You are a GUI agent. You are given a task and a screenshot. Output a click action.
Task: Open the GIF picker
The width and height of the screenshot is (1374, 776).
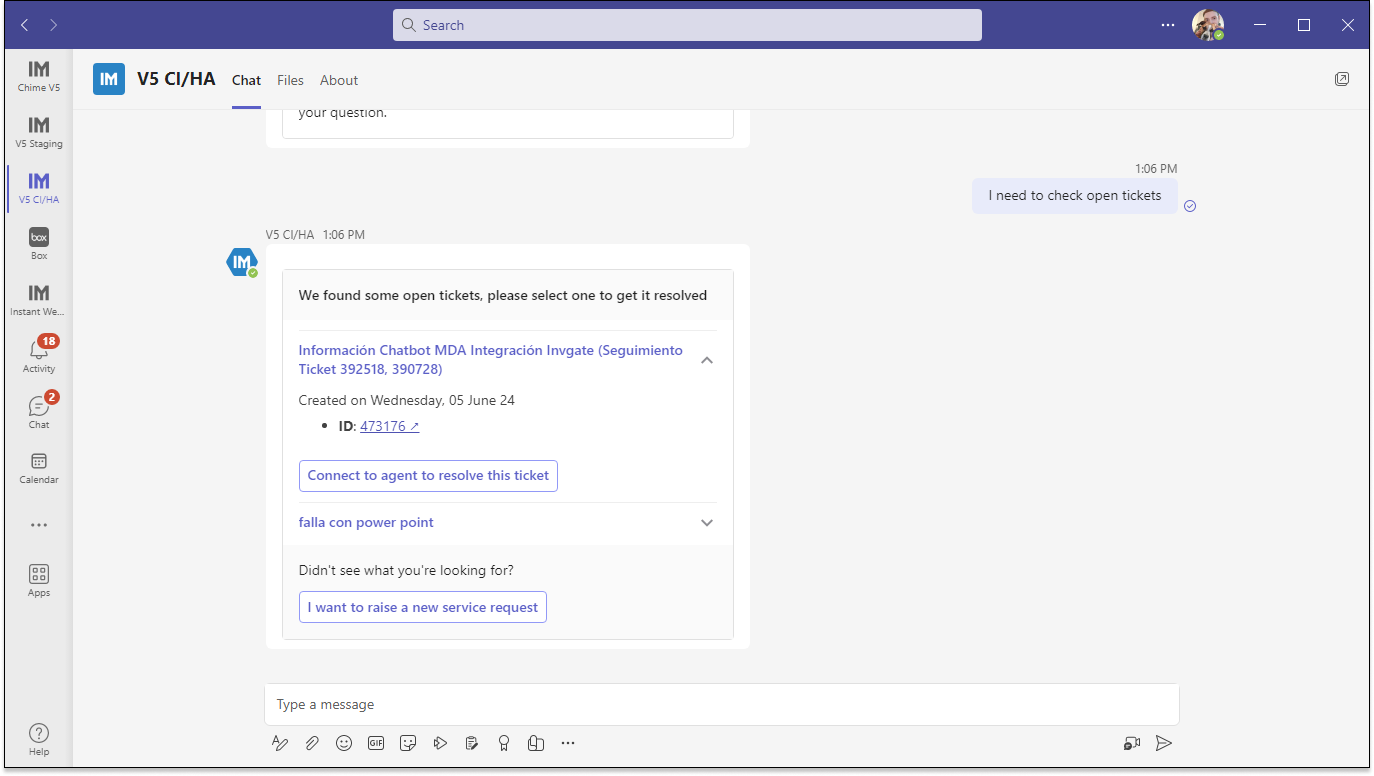(376, 743)
